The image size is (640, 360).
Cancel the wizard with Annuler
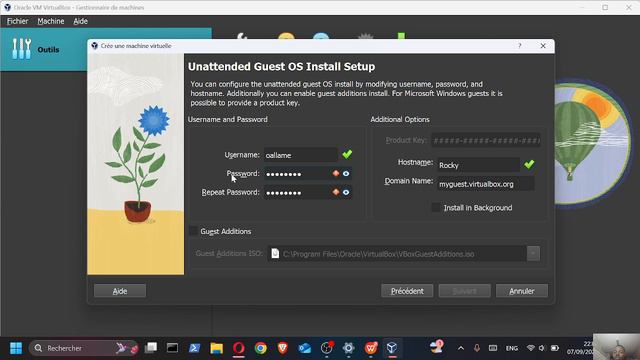point(522,291)
